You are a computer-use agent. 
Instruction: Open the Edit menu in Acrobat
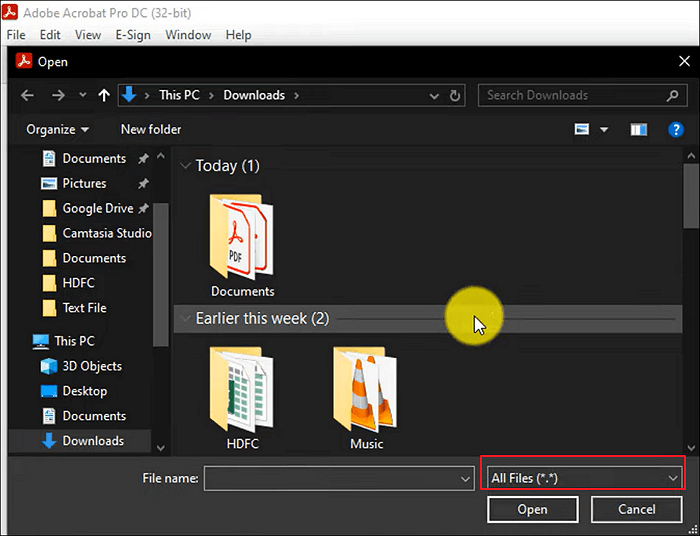pyautogui.click(x=50, y=35)
